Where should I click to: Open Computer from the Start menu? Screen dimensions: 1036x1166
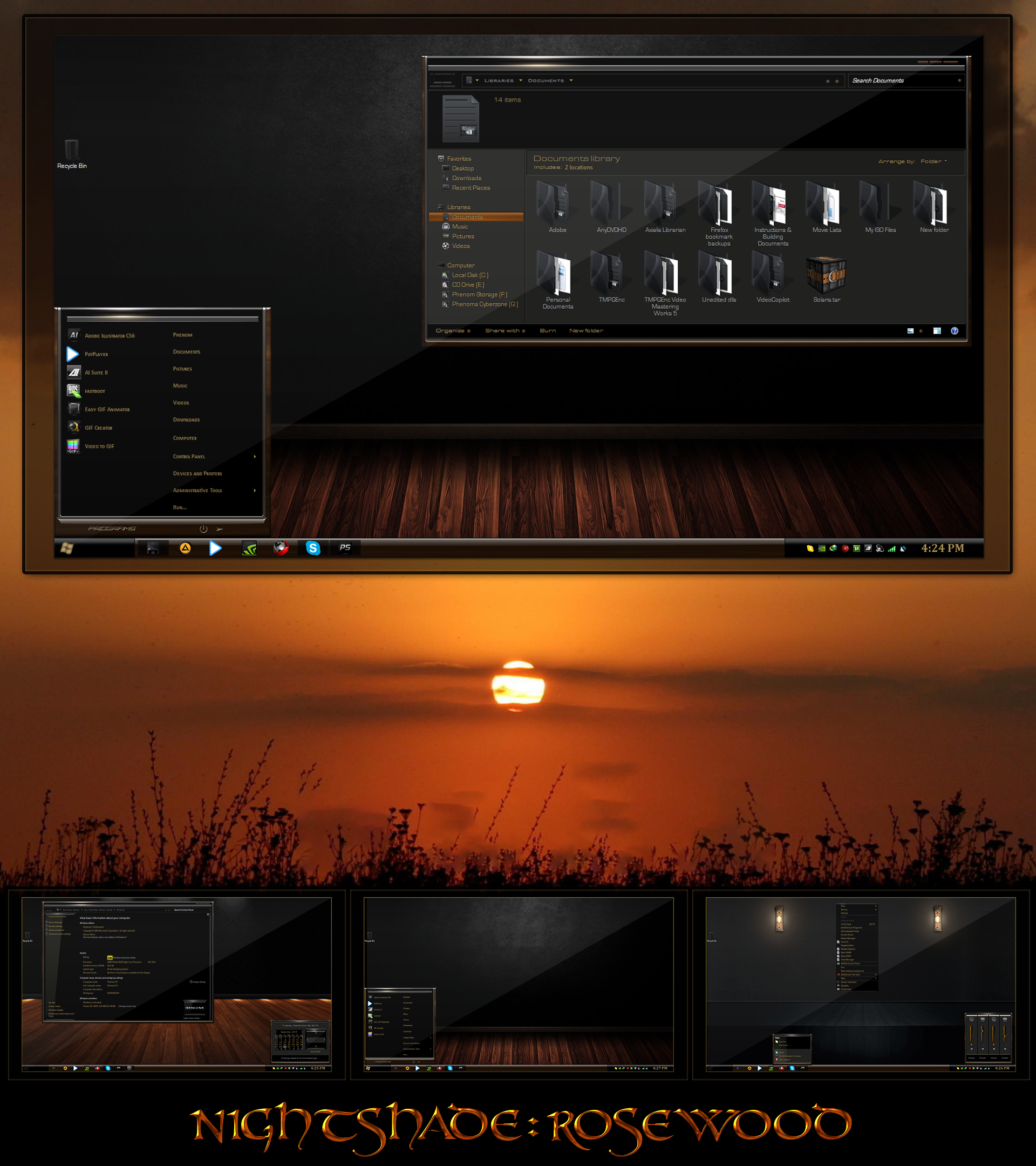point(185,438)
